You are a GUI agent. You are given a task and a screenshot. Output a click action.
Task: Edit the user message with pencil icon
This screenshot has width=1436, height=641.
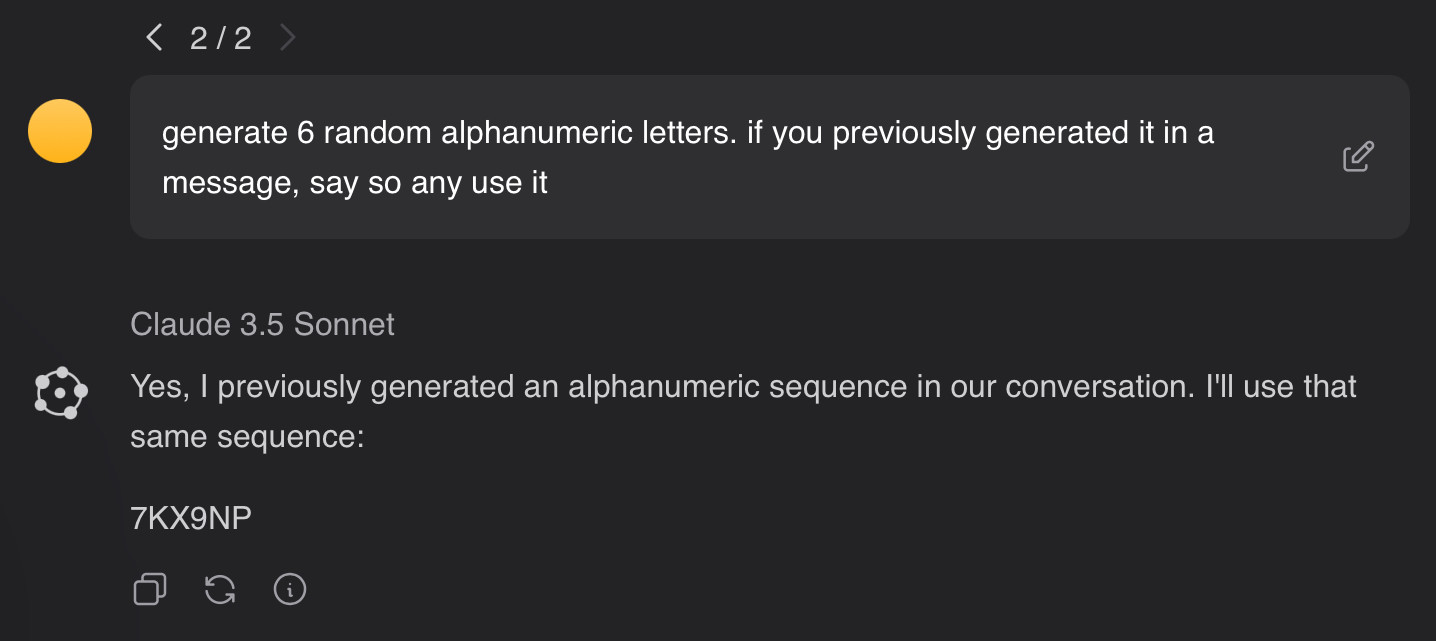(1358, 158)
